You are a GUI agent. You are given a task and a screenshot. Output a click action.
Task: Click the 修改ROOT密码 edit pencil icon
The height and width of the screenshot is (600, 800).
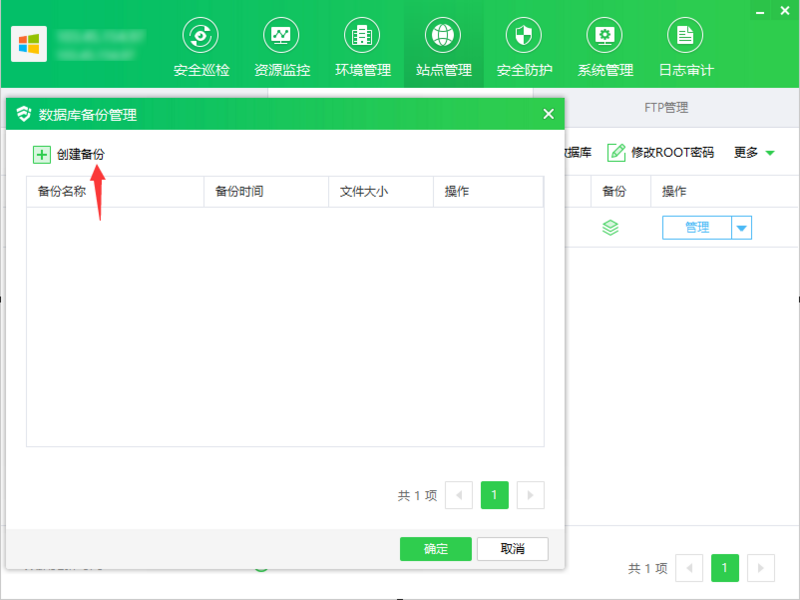(616, 153)
